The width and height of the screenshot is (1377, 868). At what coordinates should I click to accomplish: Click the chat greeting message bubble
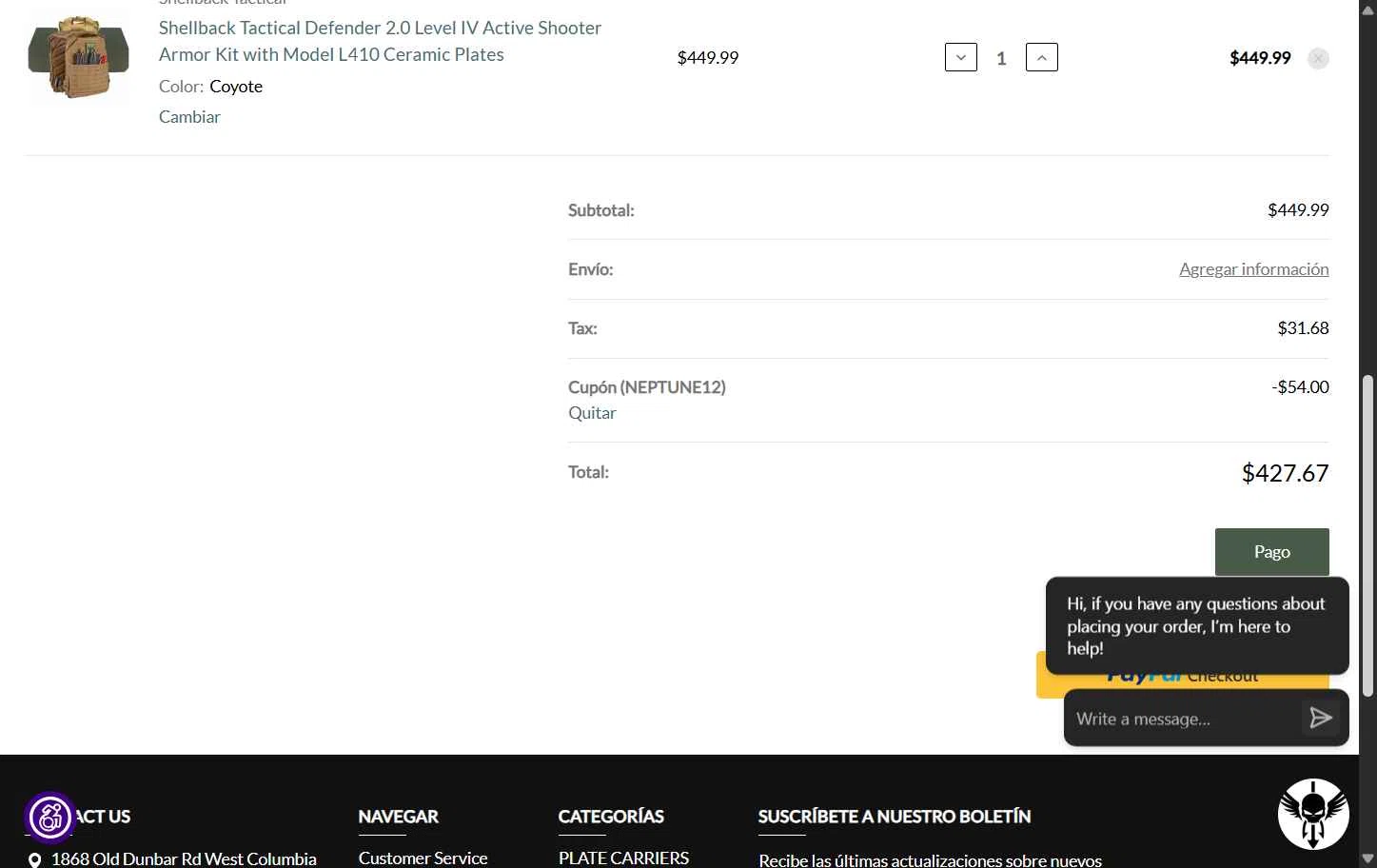1197,625
